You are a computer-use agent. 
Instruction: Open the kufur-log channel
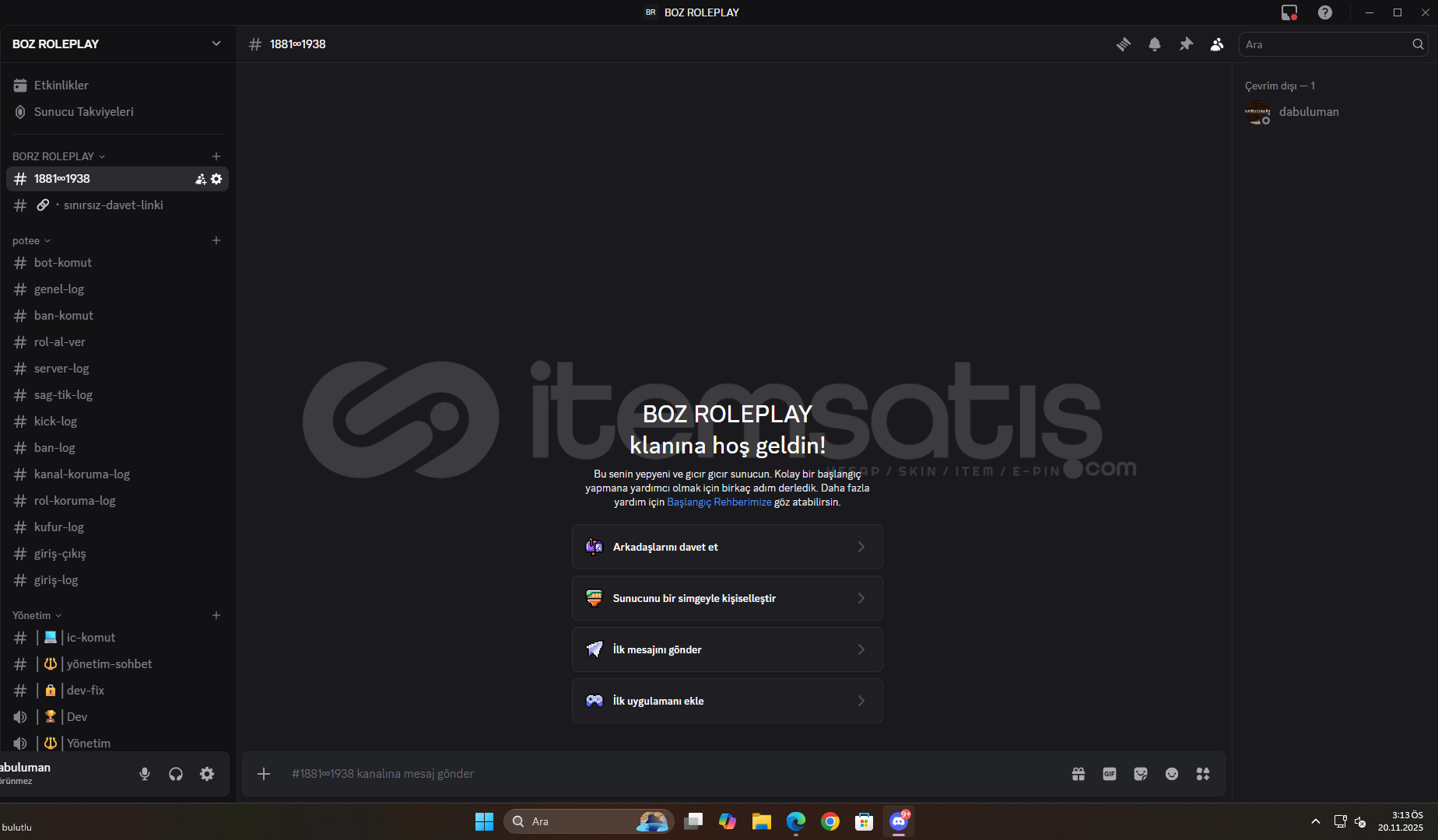point(117,527)
